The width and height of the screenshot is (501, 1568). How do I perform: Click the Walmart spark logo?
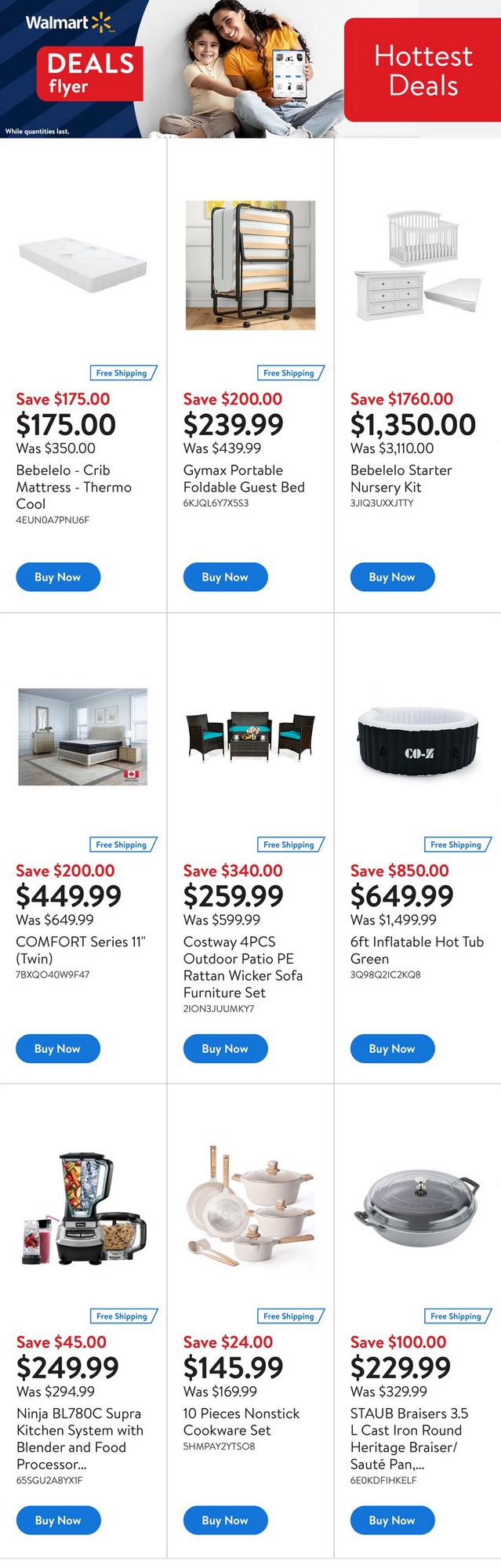102,23
